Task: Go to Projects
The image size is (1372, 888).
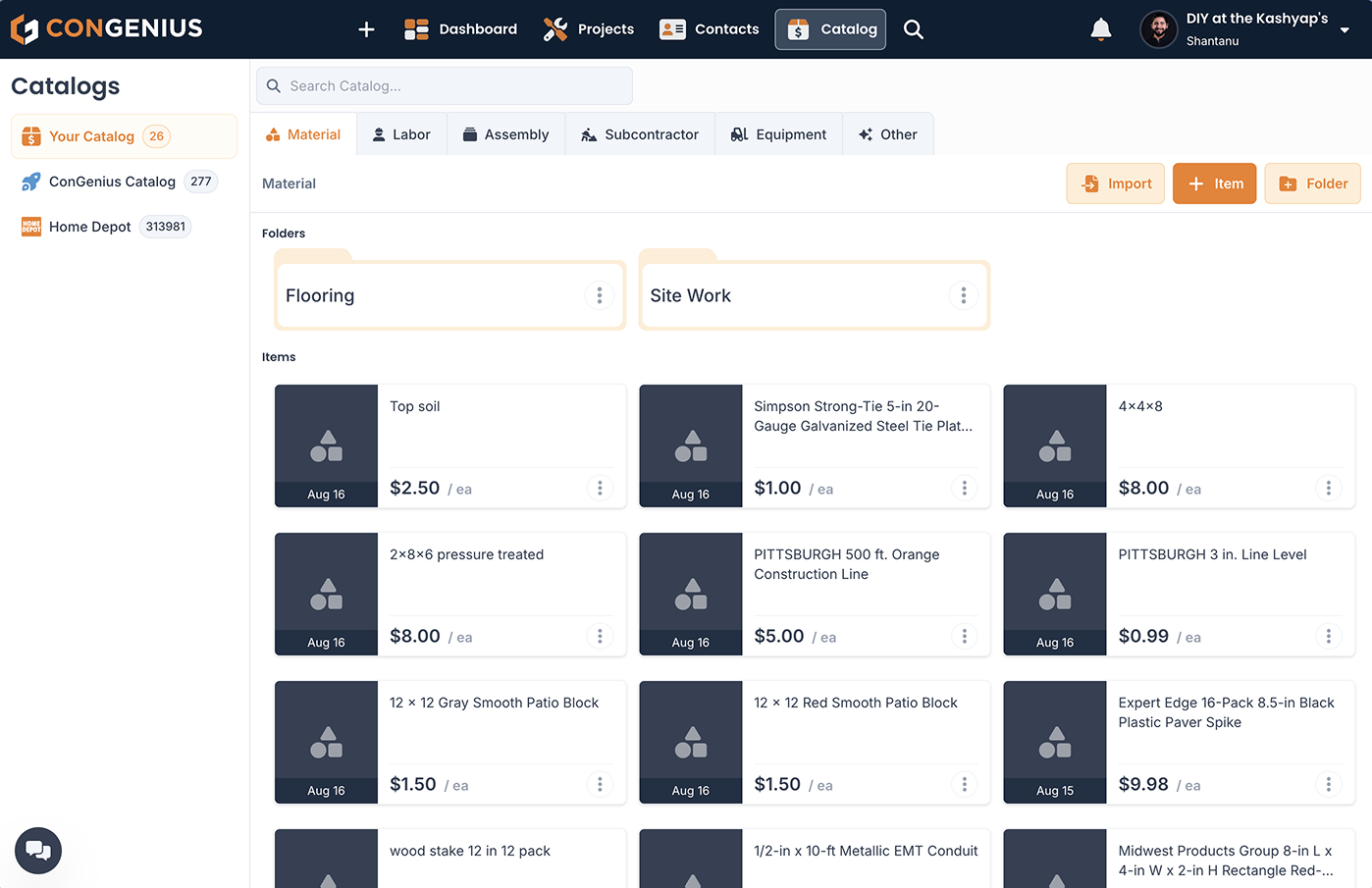Action: coord(589,29)
